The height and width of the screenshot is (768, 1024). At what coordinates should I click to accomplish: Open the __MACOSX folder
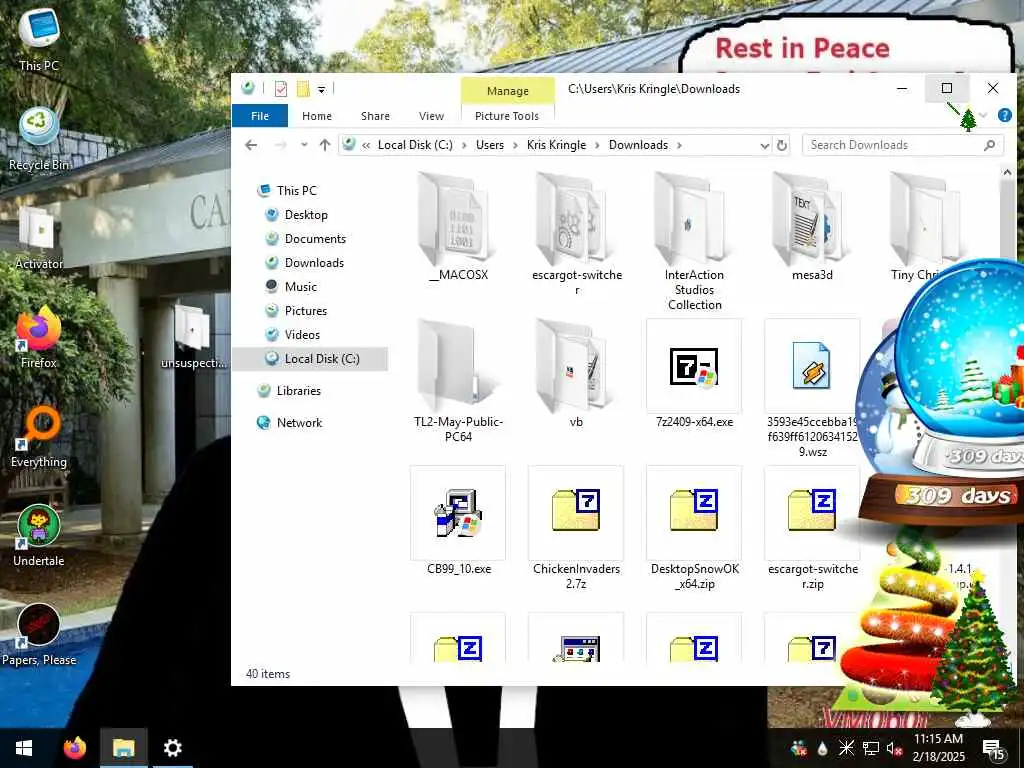pyautogui.click(x=458, y=227)
